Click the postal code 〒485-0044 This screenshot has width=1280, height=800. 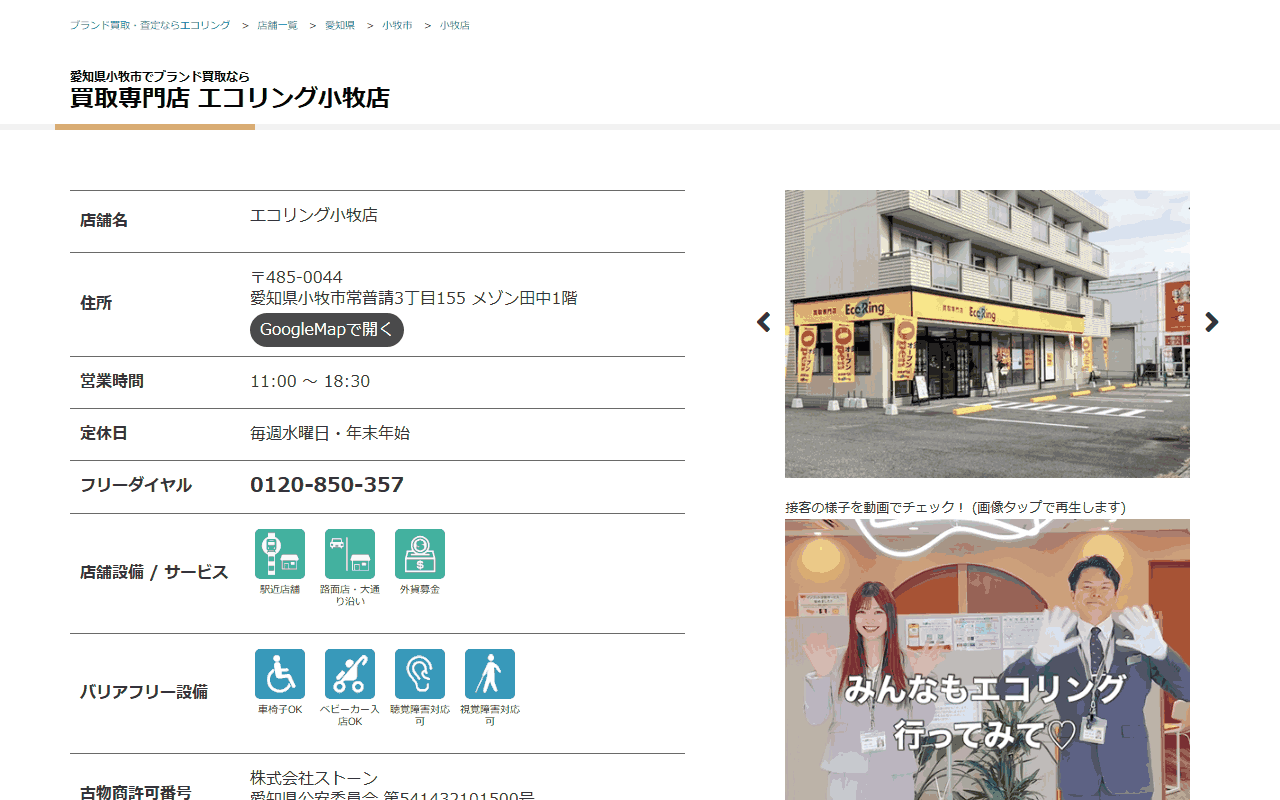296,277
